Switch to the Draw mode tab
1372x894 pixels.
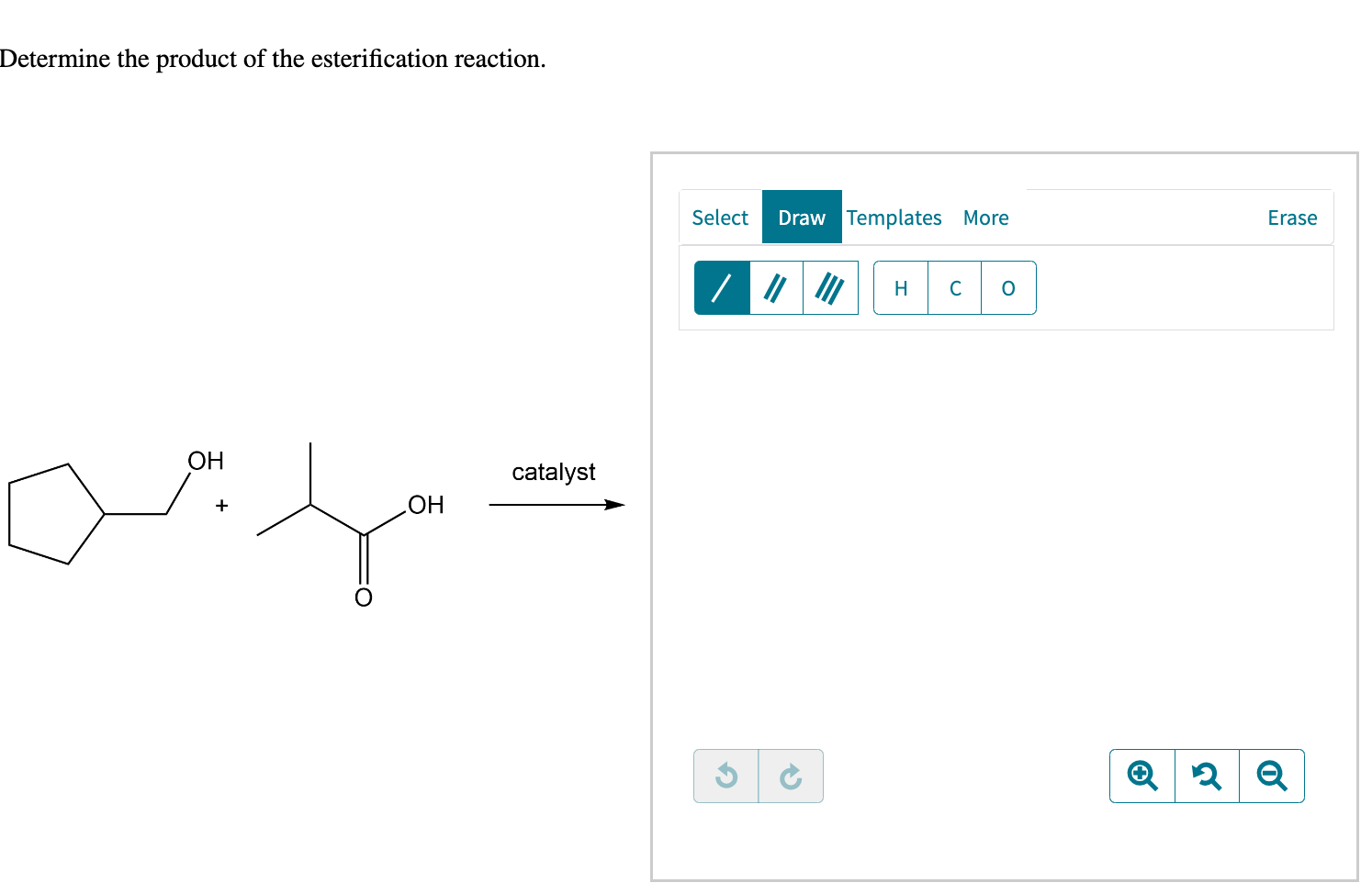coord(801,218)
